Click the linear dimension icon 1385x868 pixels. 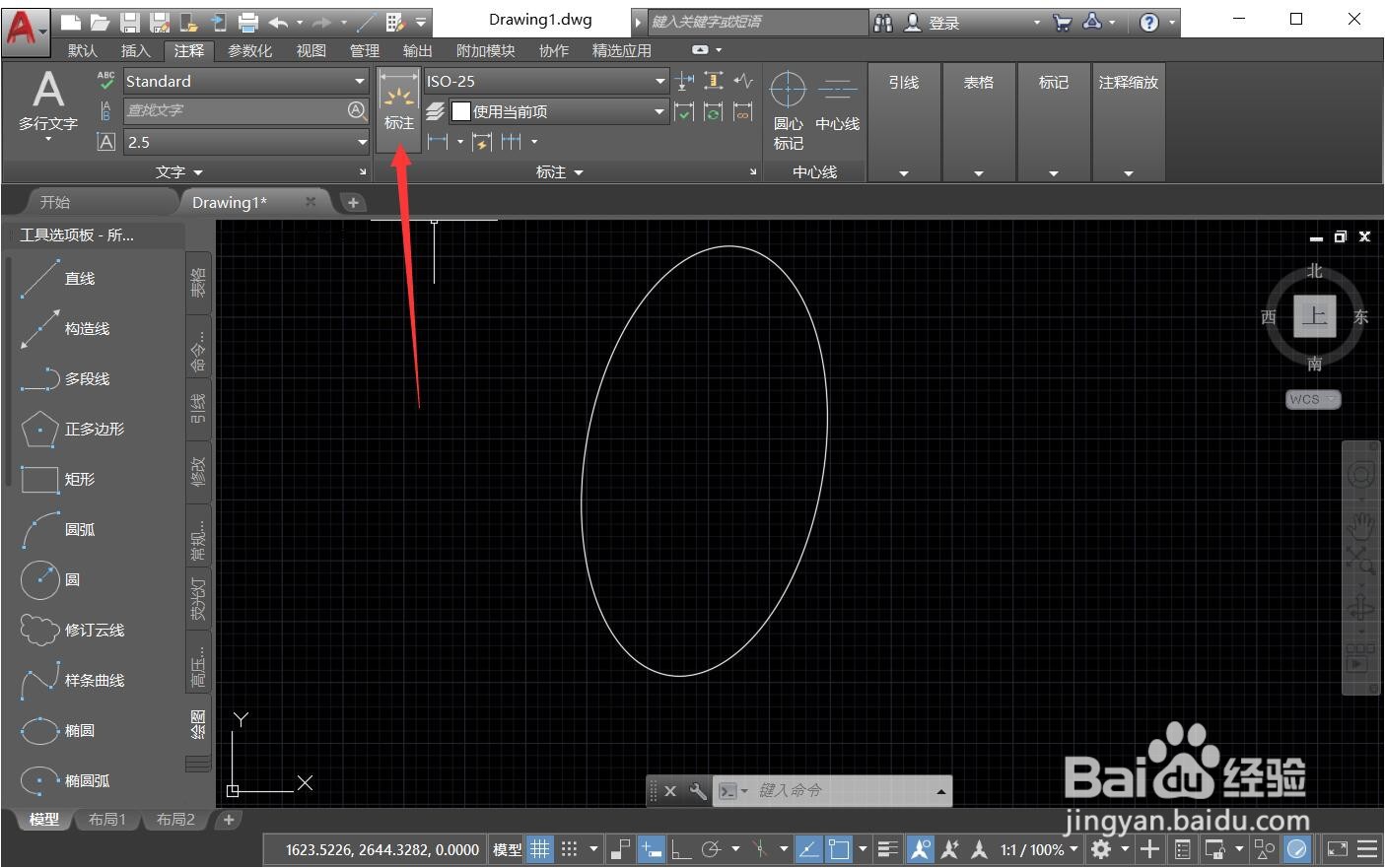[x=438, y=142]
